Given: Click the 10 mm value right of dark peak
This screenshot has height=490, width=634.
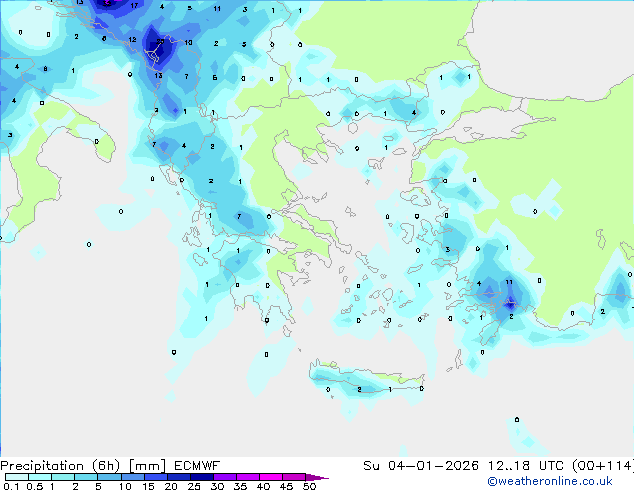Looking at the screenshot, I should pos(189,43).
